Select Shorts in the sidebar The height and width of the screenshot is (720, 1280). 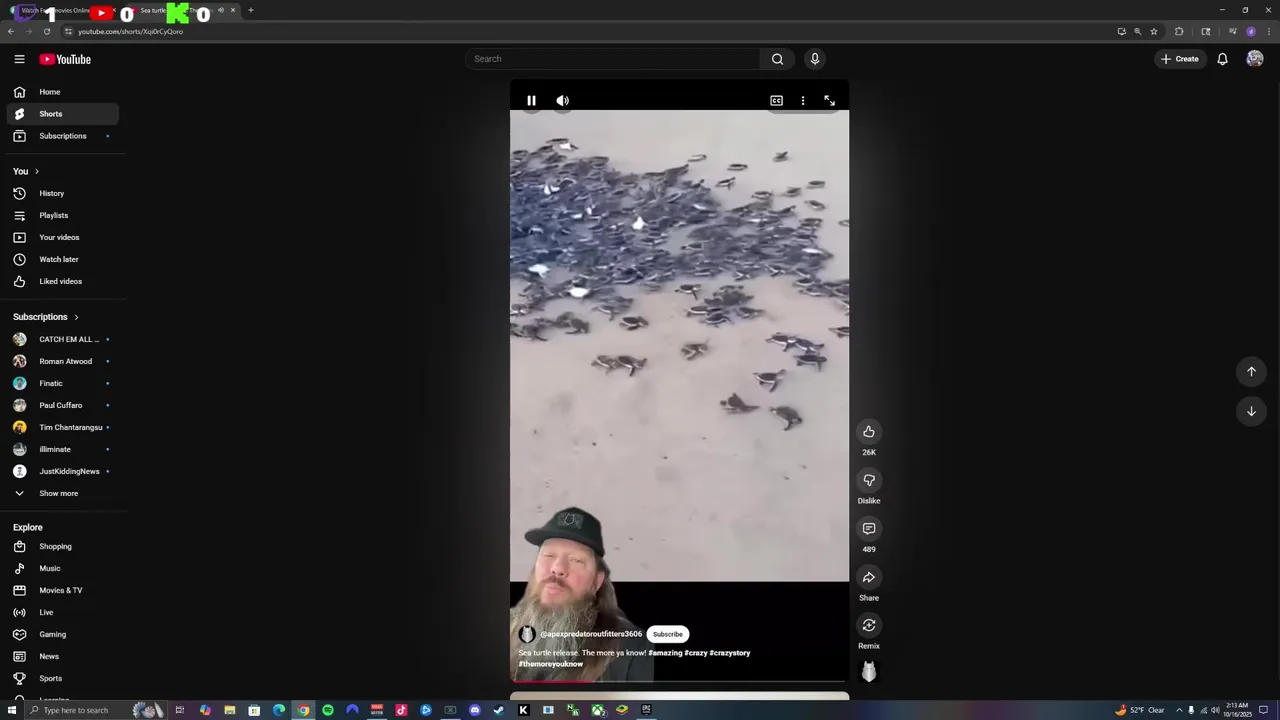63,114
